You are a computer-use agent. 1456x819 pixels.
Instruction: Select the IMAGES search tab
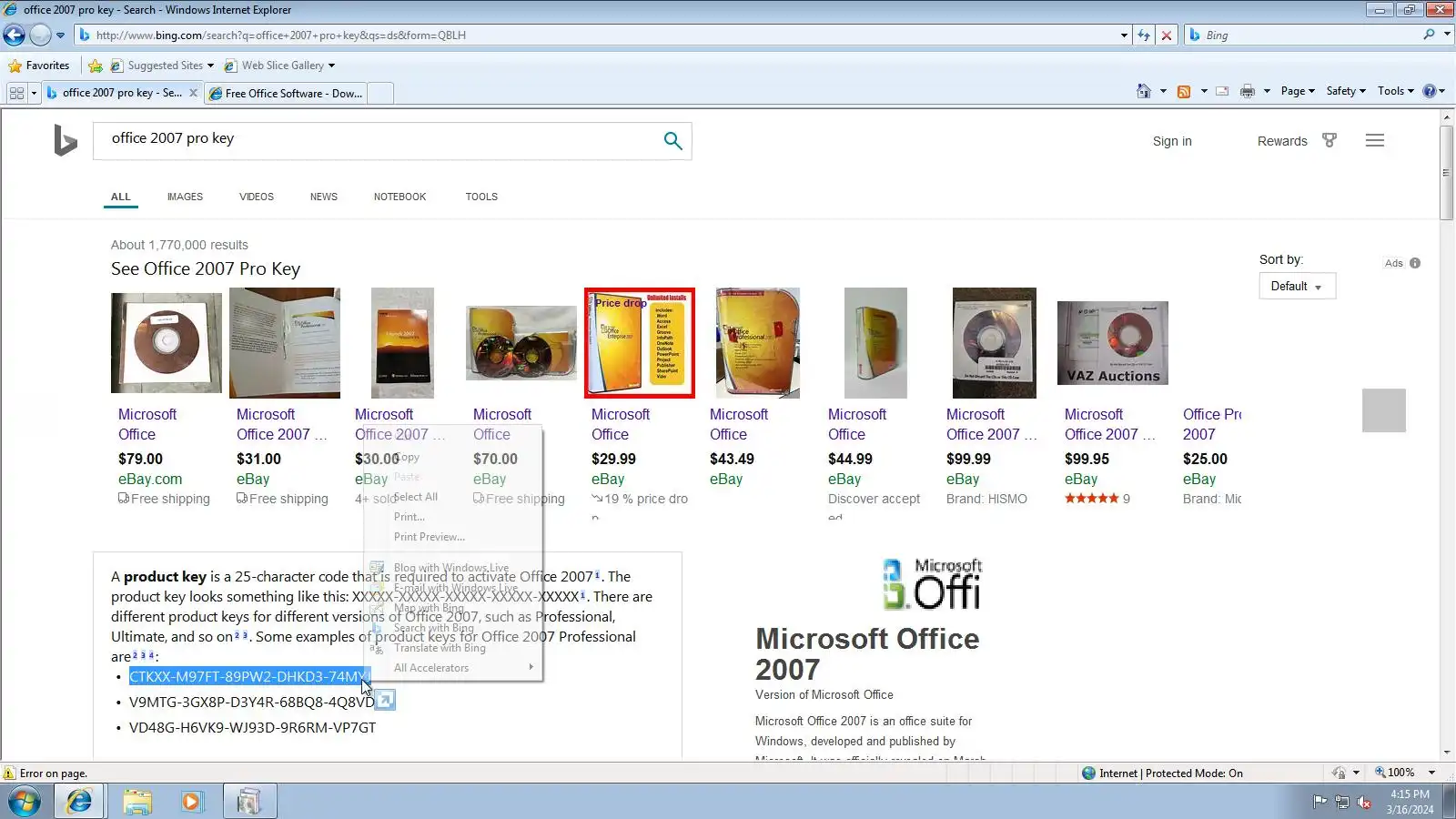(x=185, y=197)
